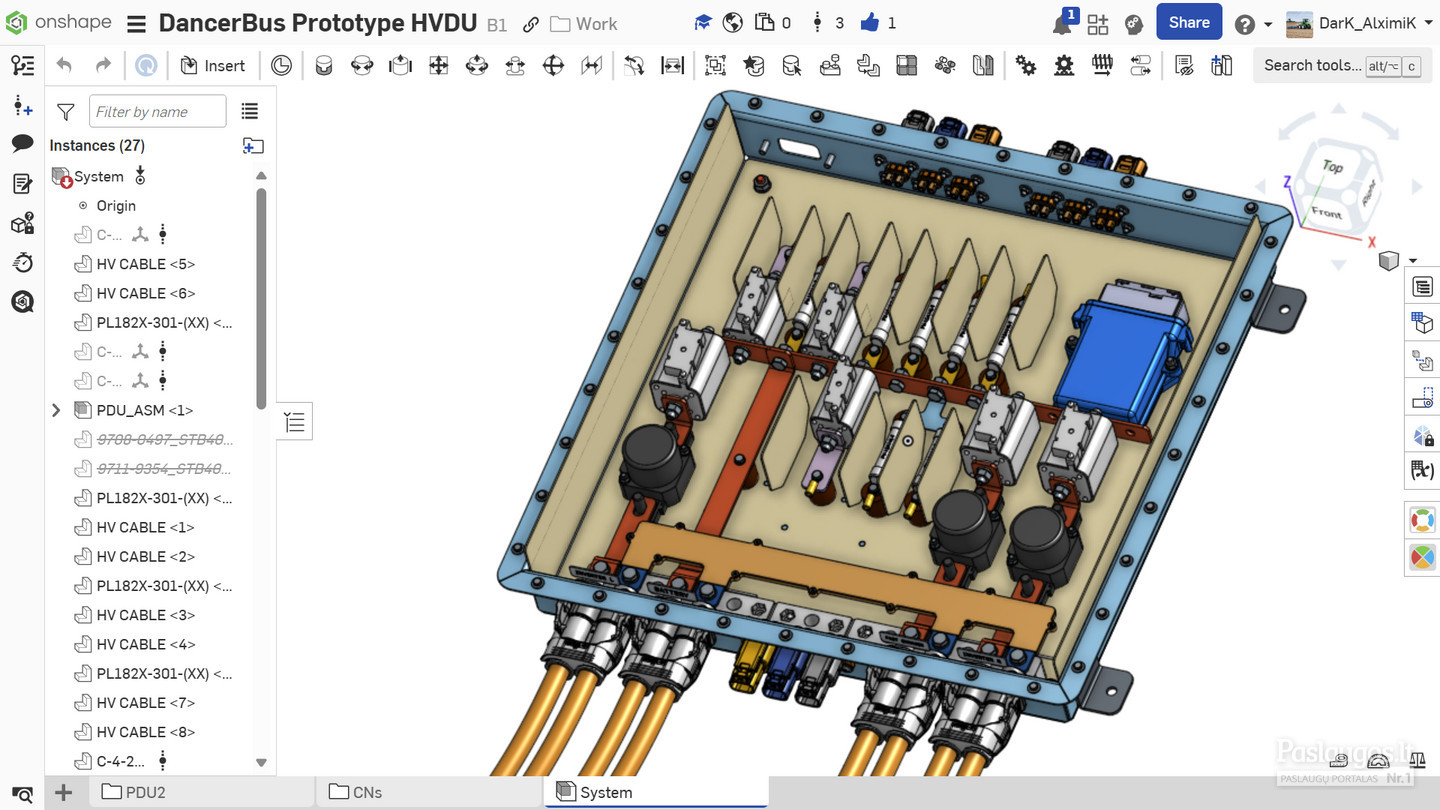Image resolution: width=1440 pixels, height=810 pixels.
Task: Add a new tab with the plus button
Action: pyautogui.click(x=63, y=793)
